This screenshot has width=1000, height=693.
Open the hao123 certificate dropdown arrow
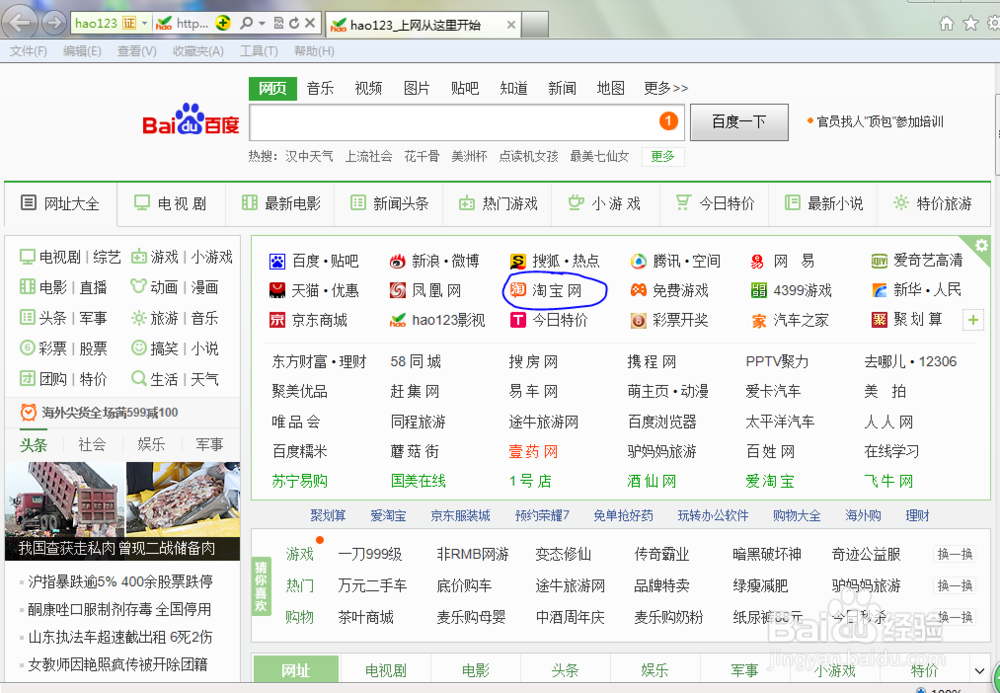145,24
